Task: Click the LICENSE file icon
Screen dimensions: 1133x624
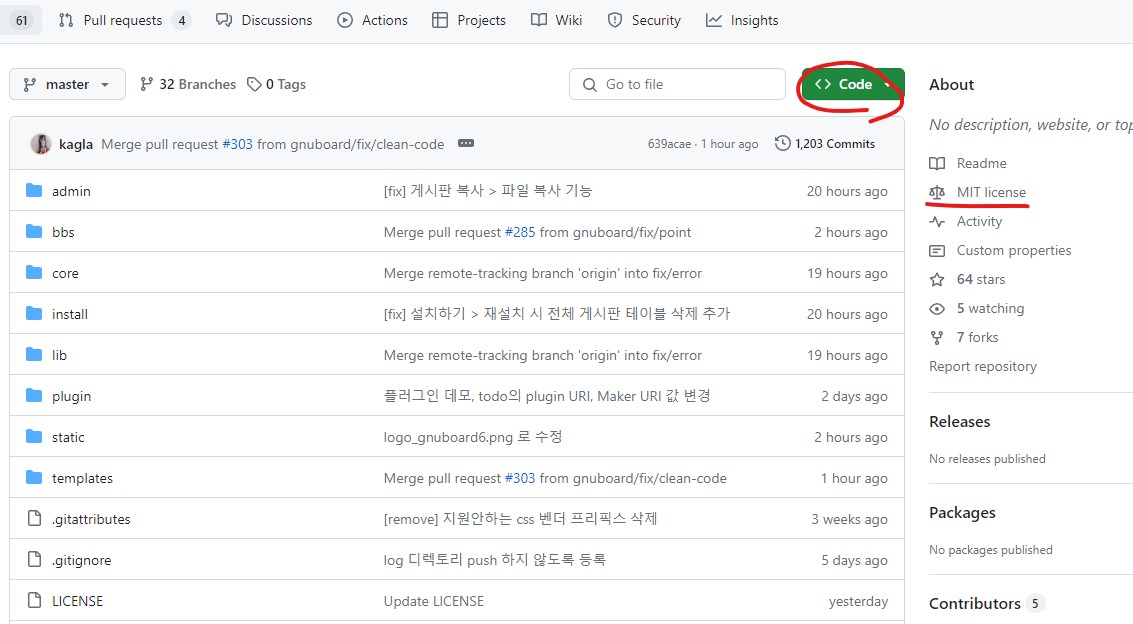Action: click(x=34, y=600)
